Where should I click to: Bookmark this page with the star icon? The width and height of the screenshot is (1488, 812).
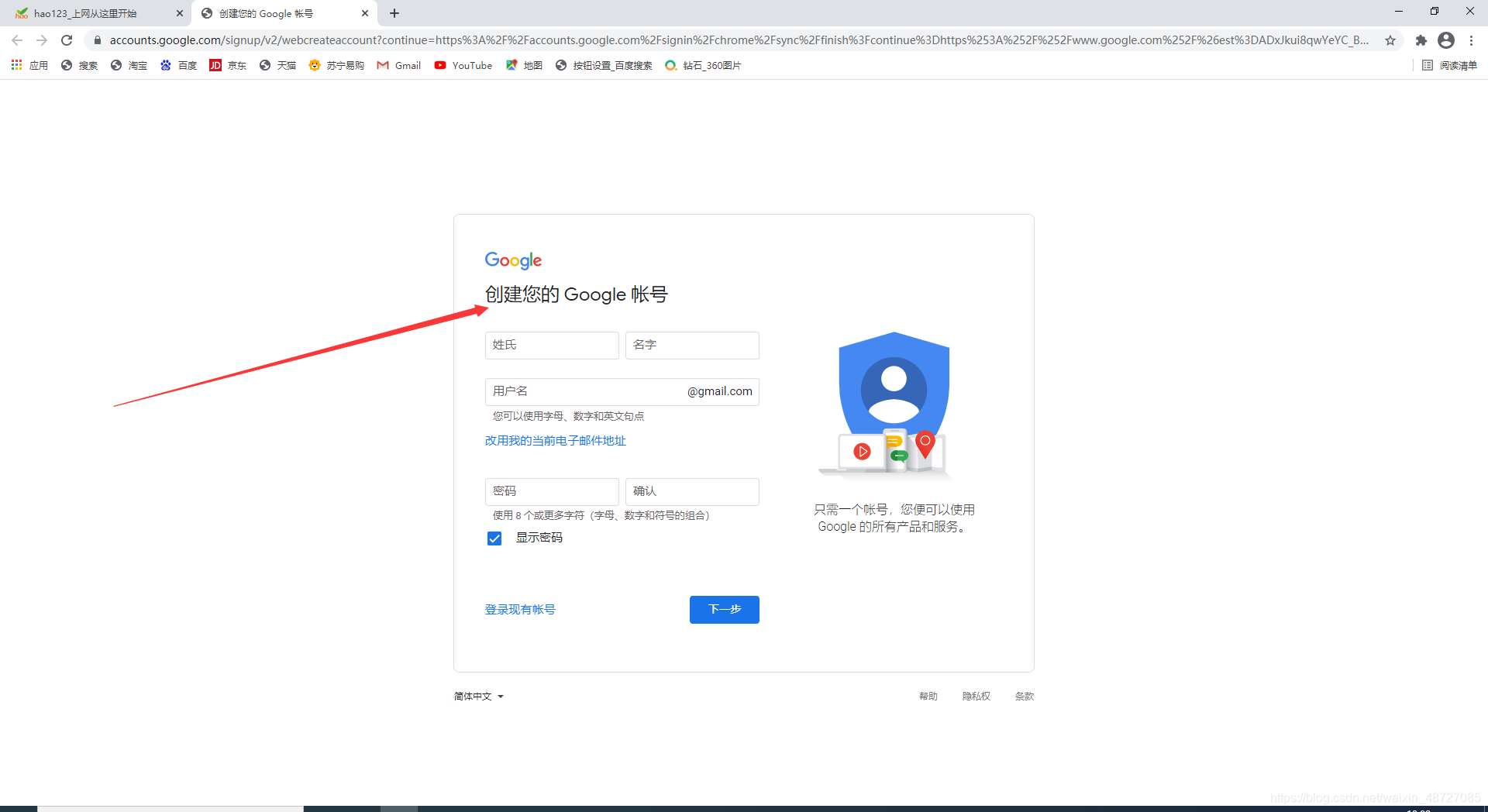[x=1390, y=40]
